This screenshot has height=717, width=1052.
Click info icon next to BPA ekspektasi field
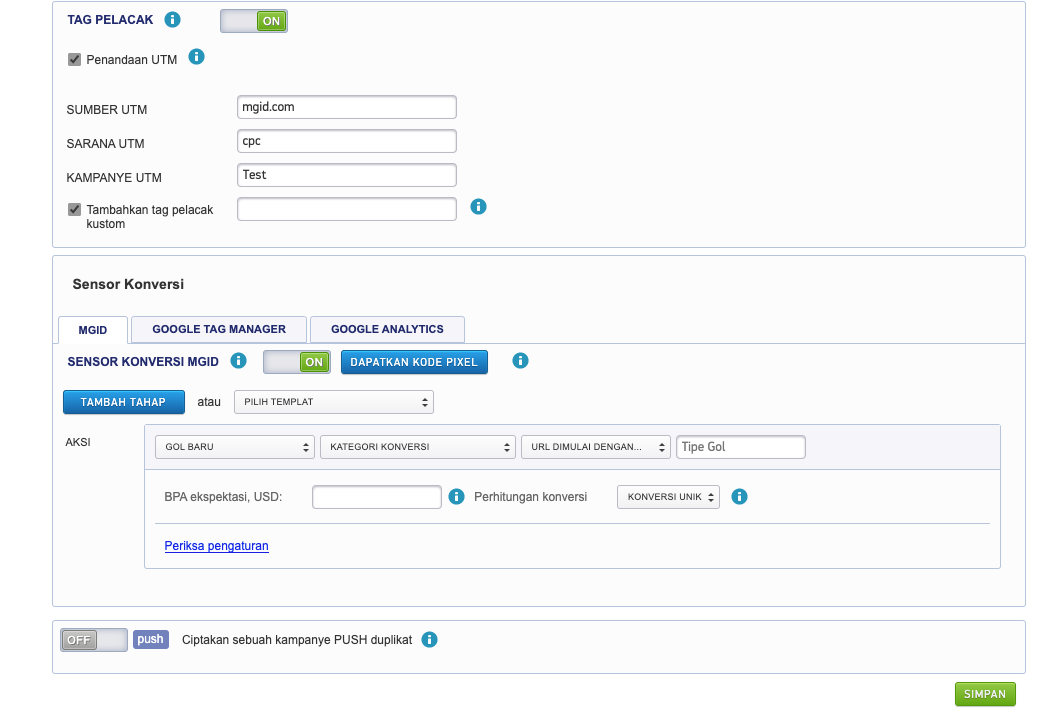pyautogui.click(x=457, y=496)
